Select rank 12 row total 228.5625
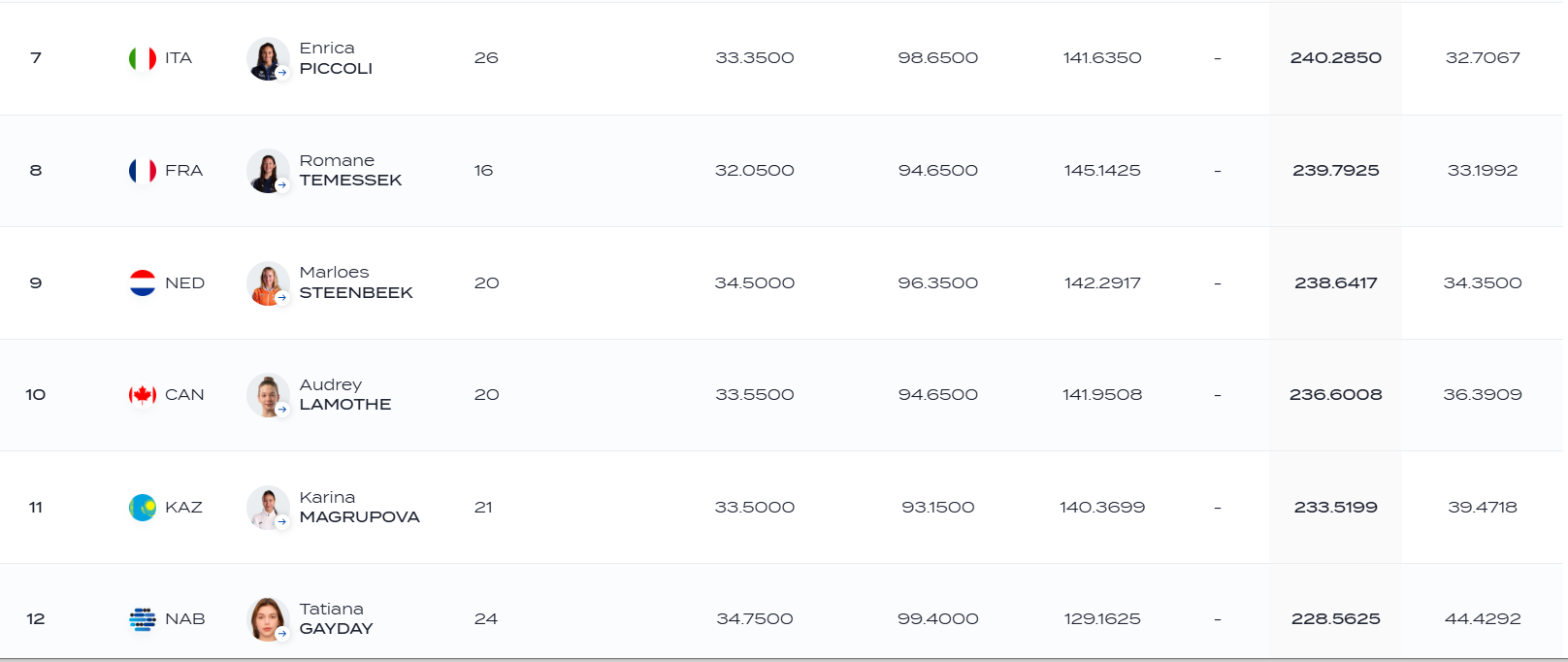 [1335, 619]
